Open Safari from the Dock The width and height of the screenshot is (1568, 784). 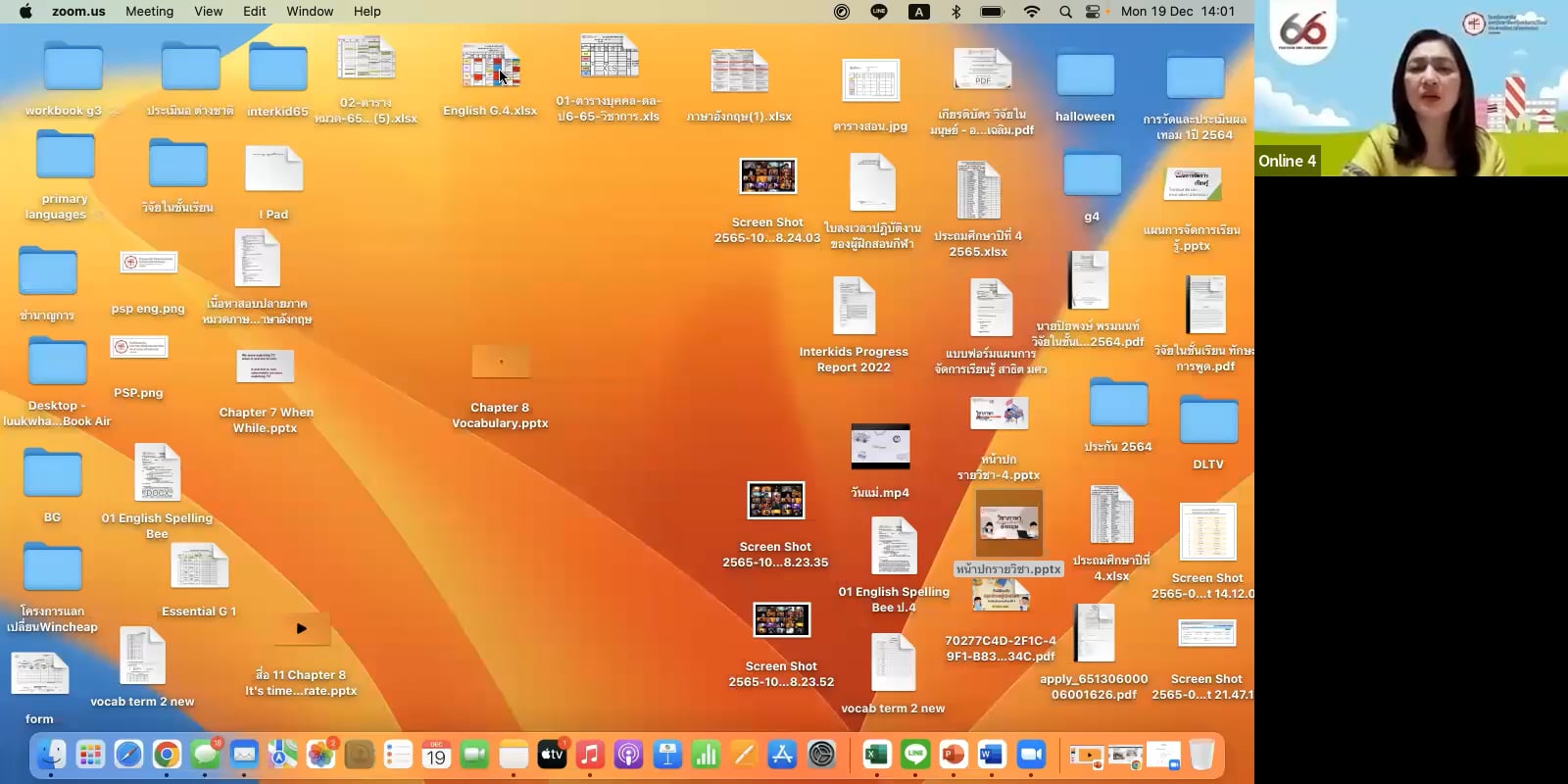pos(128,755)
